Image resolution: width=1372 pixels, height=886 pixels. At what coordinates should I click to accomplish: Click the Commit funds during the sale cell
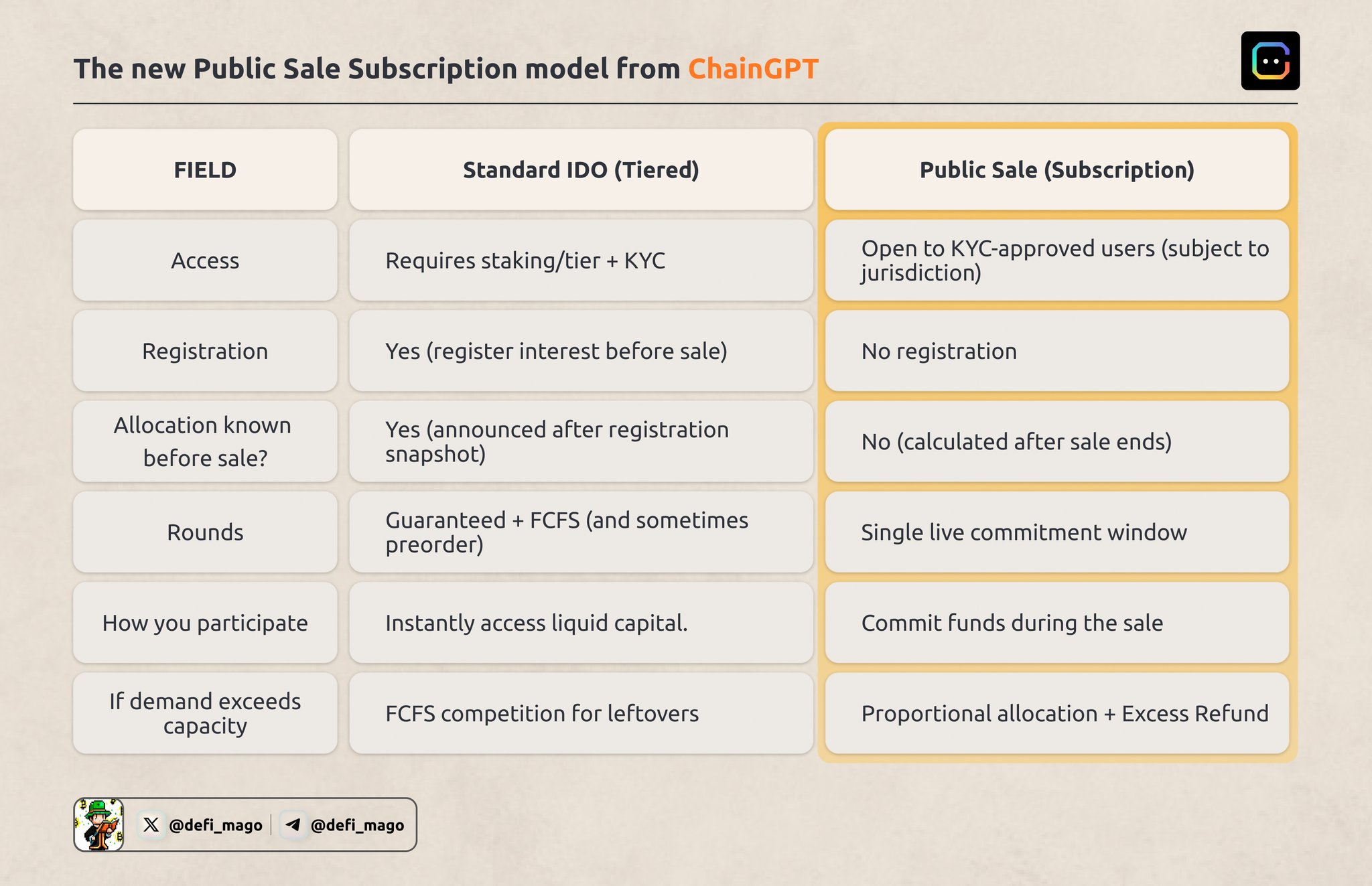coord(1012,623)
